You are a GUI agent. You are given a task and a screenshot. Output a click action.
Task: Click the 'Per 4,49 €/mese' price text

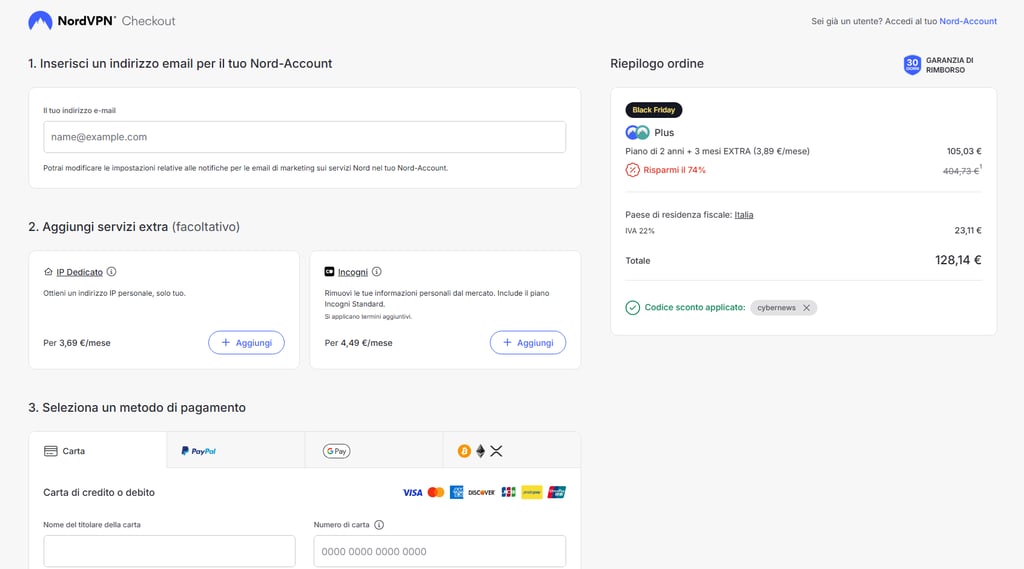tap(359, 342)
